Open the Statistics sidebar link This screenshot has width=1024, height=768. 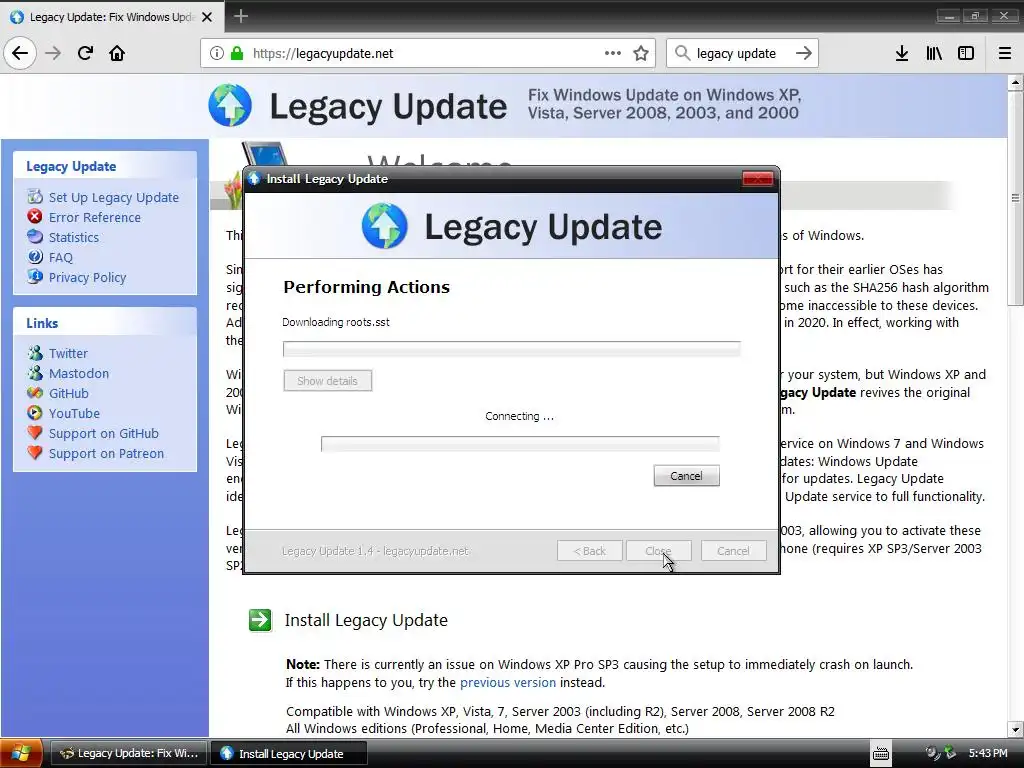(x=74, y=238)
